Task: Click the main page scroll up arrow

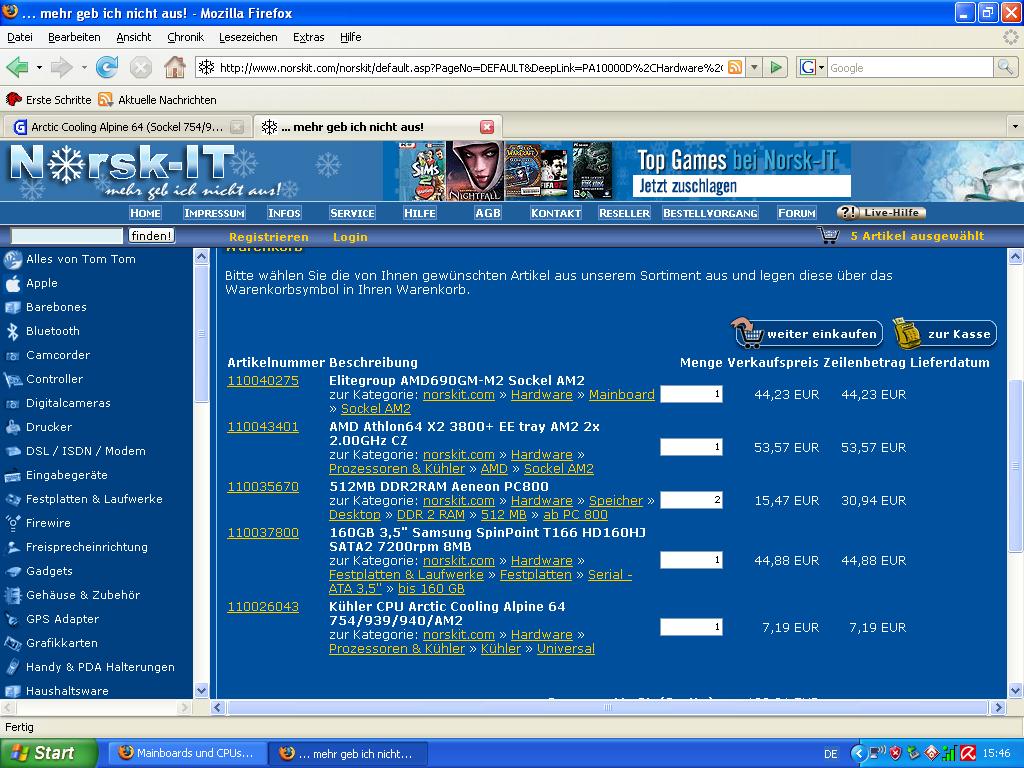Action: (1016, 256)
